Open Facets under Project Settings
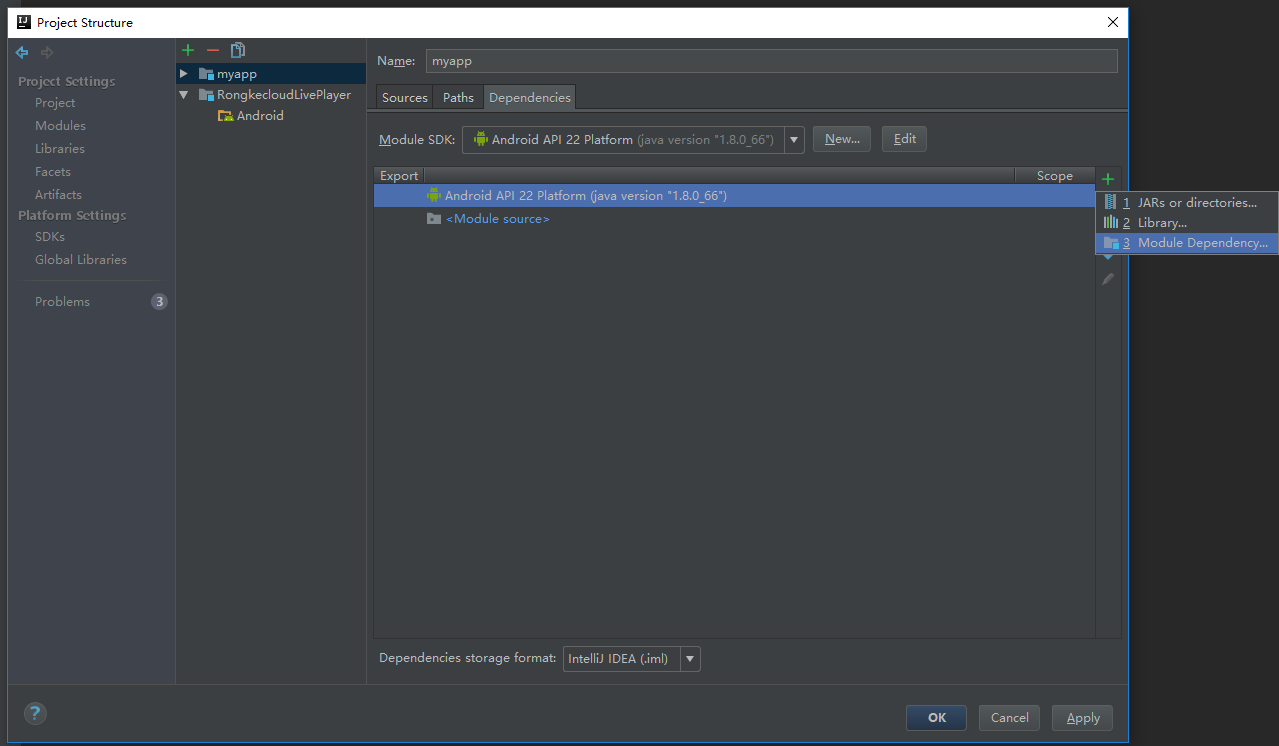The image size is (1279, 746). [x=53, y=172]
